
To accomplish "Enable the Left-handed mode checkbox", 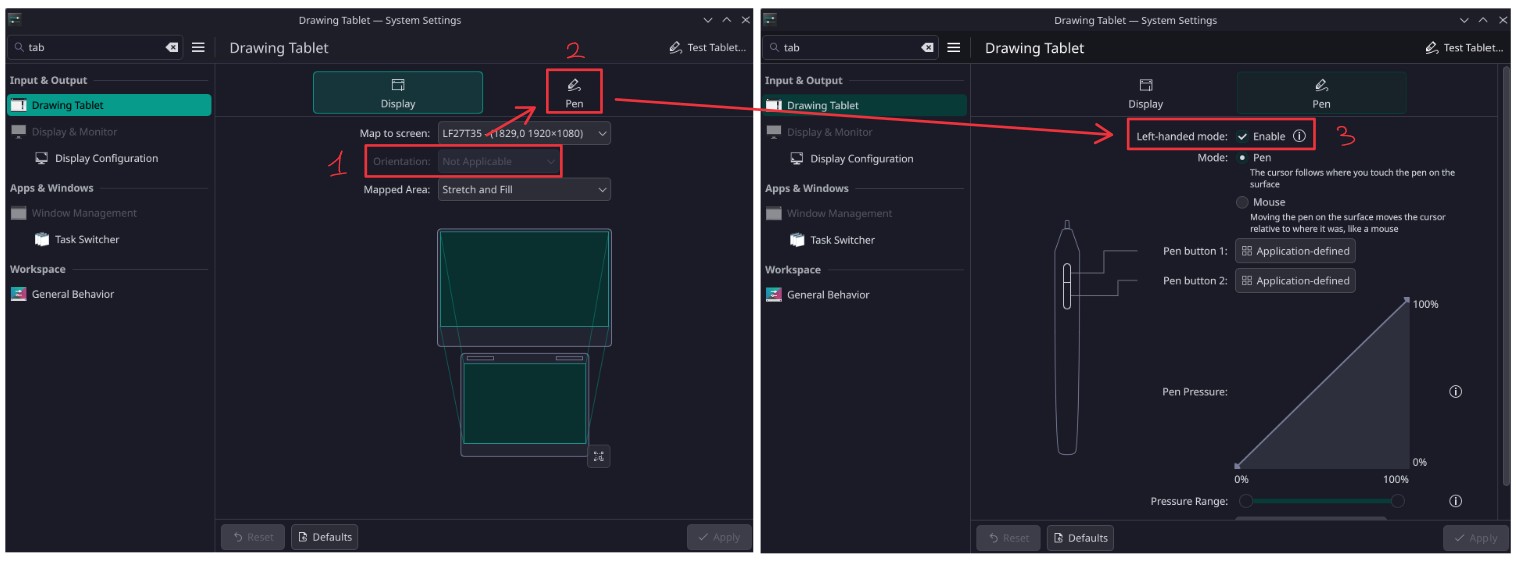I will [x=1243, y=136].
